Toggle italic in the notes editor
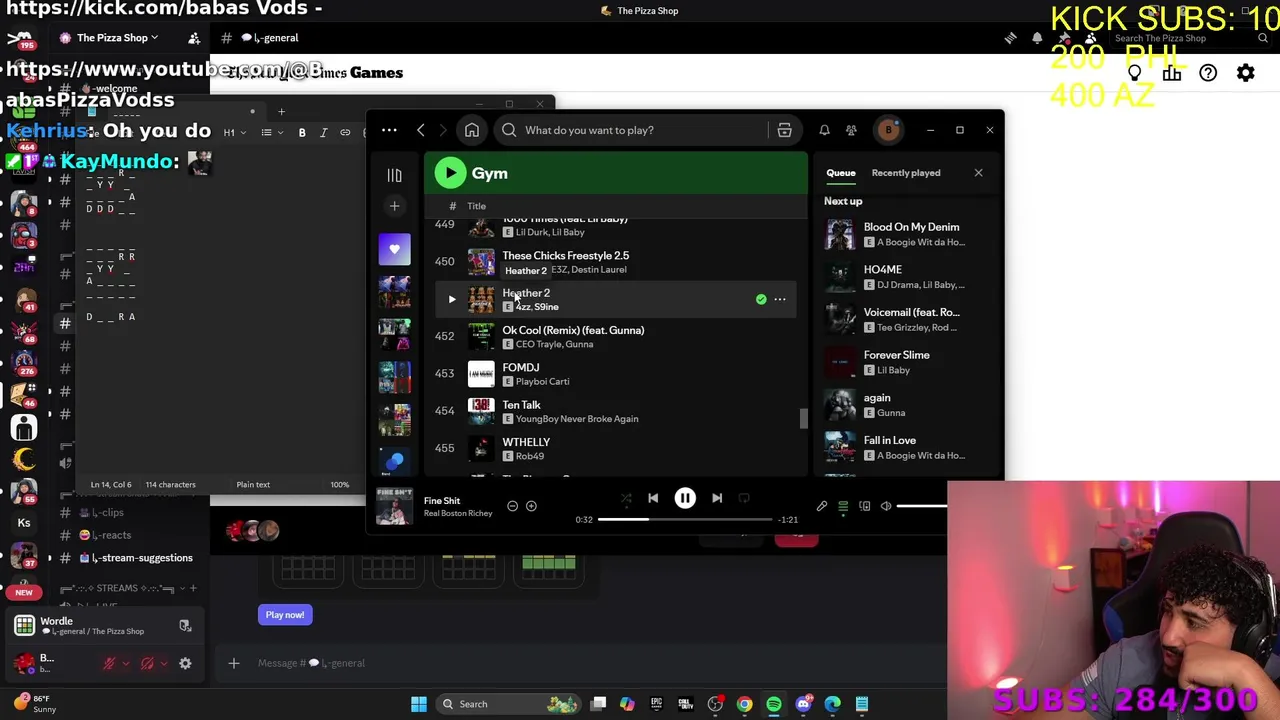 (323, 133)
